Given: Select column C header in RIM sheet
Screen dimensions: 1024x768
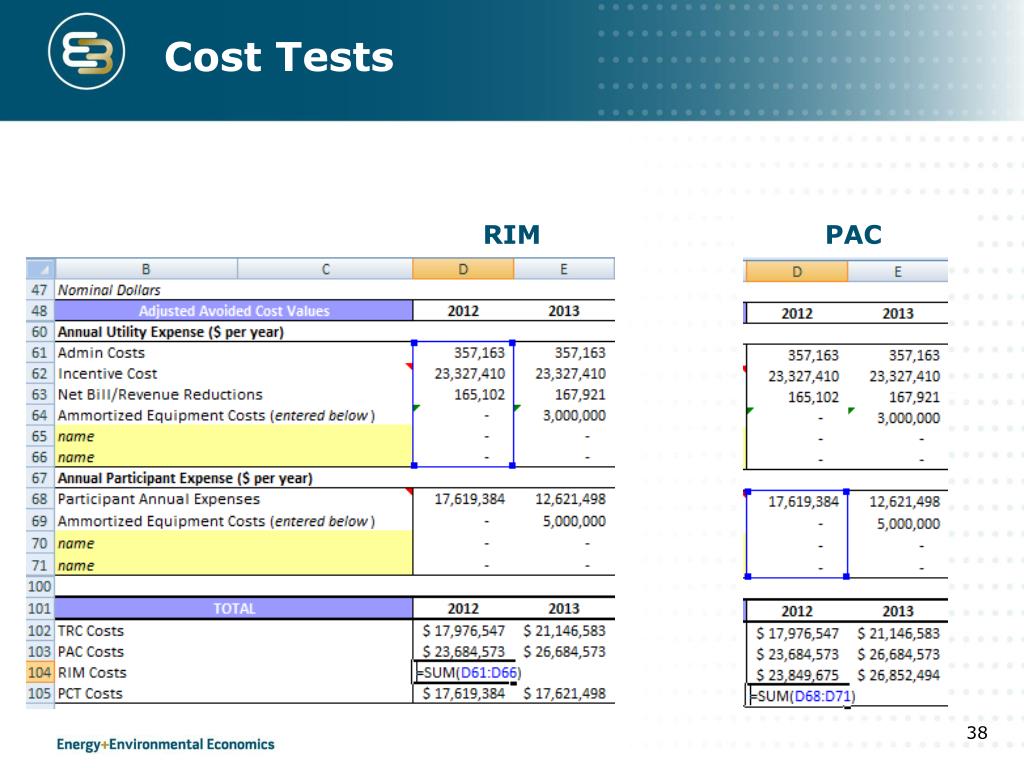Looking at the screenshot, I should (x=325, y=269).
